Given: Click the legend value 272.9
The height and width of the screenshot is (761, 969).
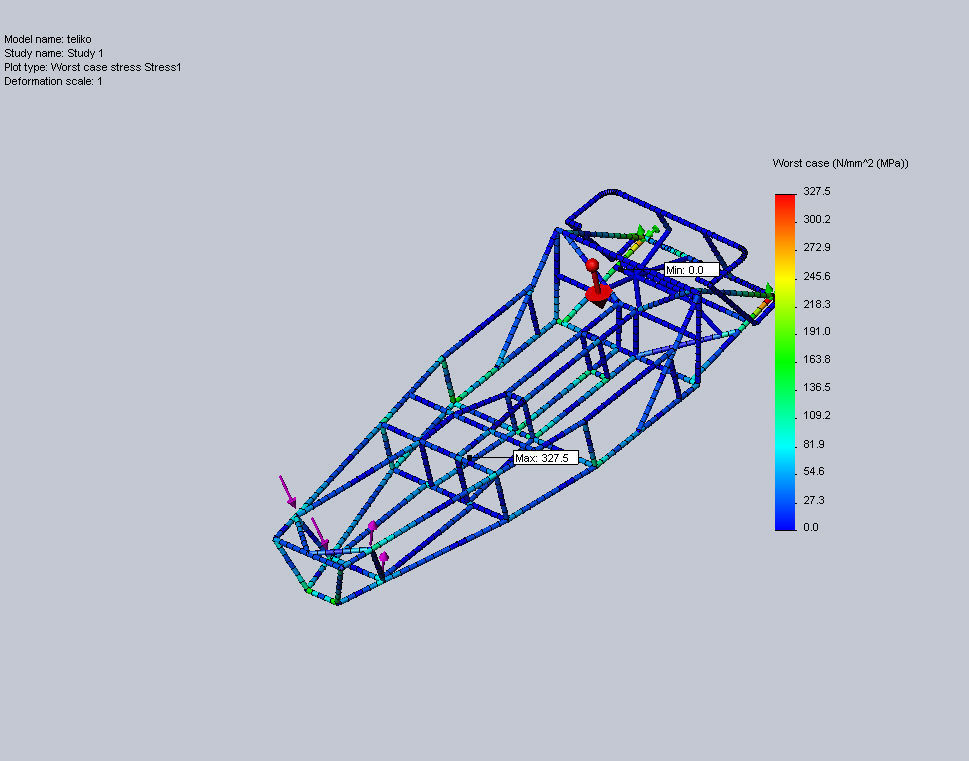Looking at the screenshot, I should click(x=816, y=247).
